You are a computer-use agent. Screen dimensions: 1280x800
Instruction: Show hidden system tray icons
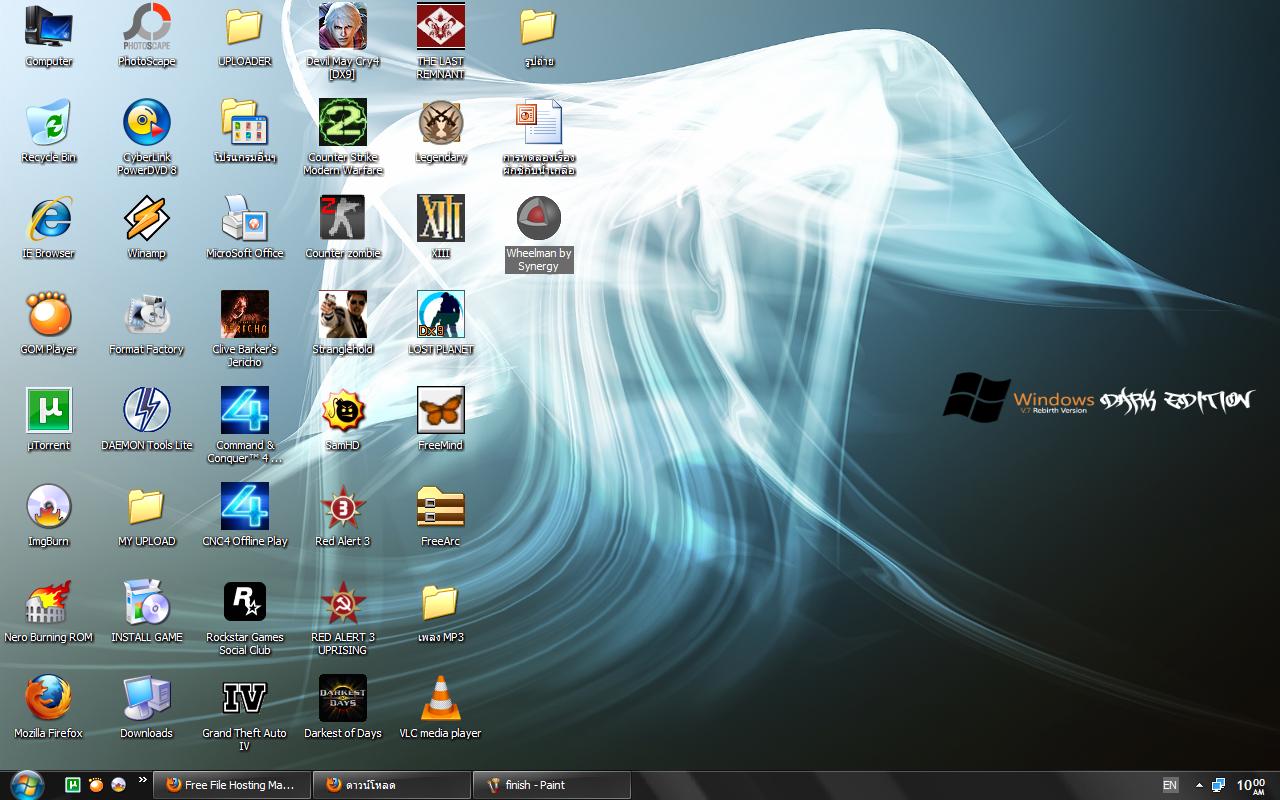tap(1199, 785)
